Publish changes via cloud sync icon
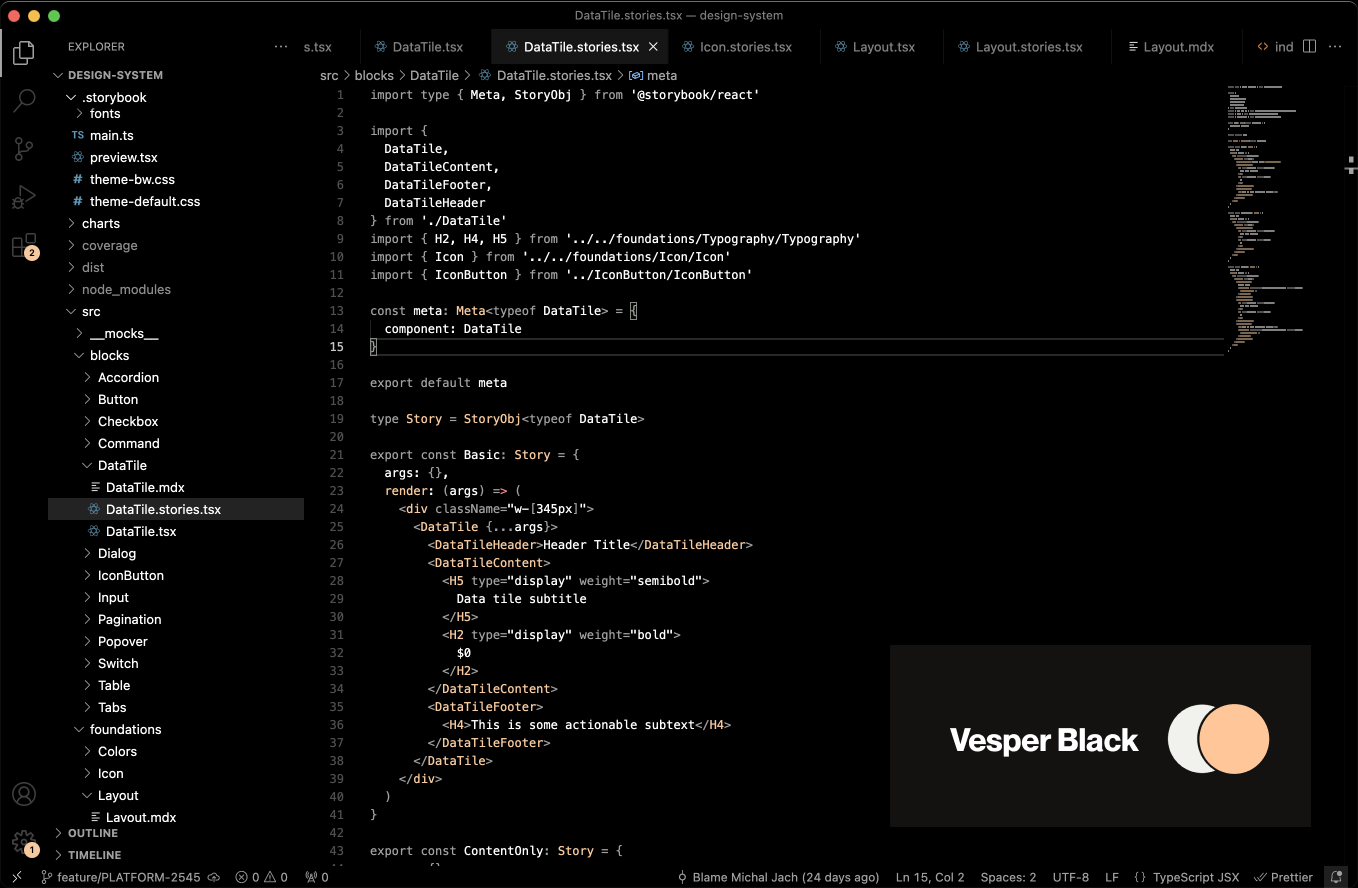The height and width of the screenshot is (888, 1358). (213, 877)
